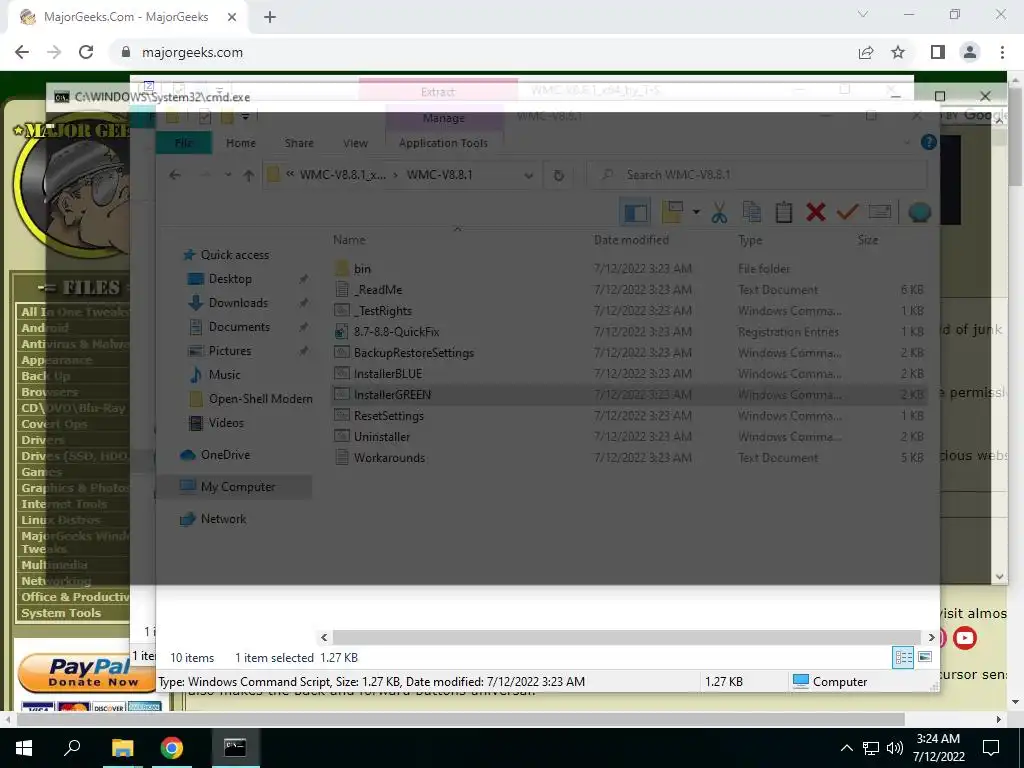This screenshot has height=768, width=1024.
Task: Click the folder options icon in toolbar
Action: pyautogui.click(x=673, y=212)
